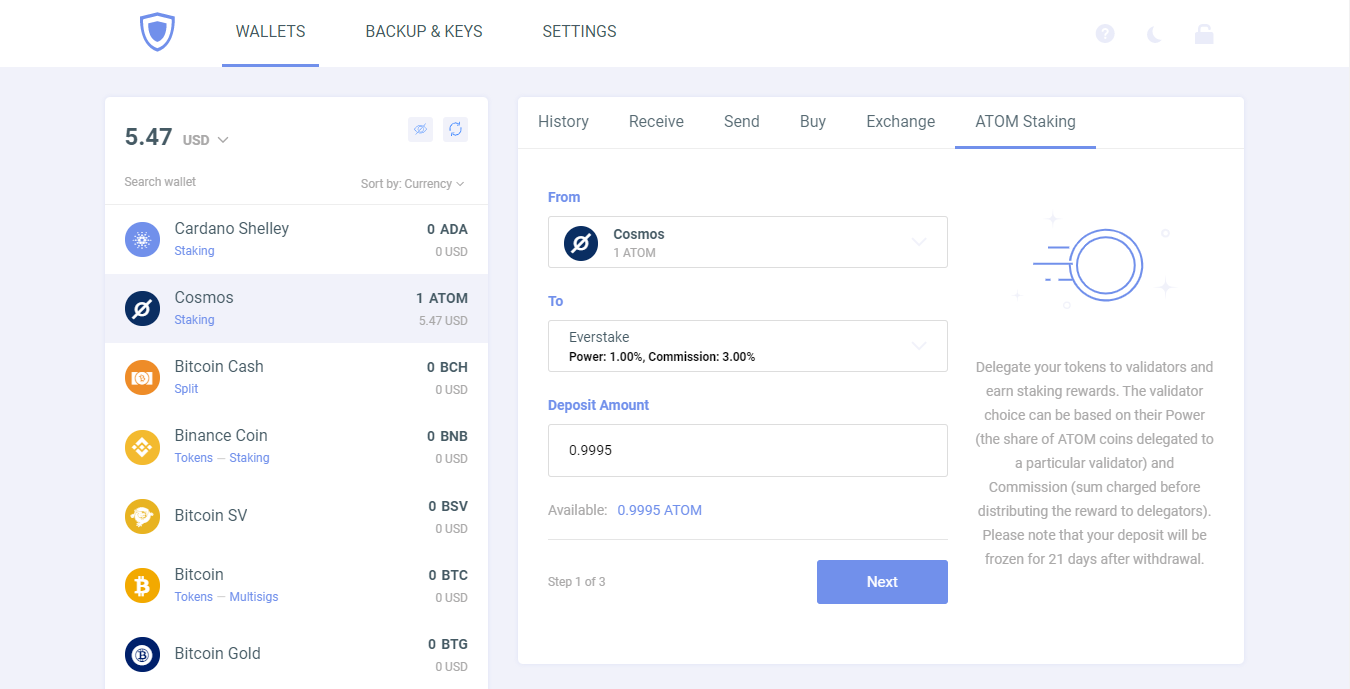Click the 0.9995 ATOM available link
This screenshot has height=689, width=1350.
tap(659, 510)
